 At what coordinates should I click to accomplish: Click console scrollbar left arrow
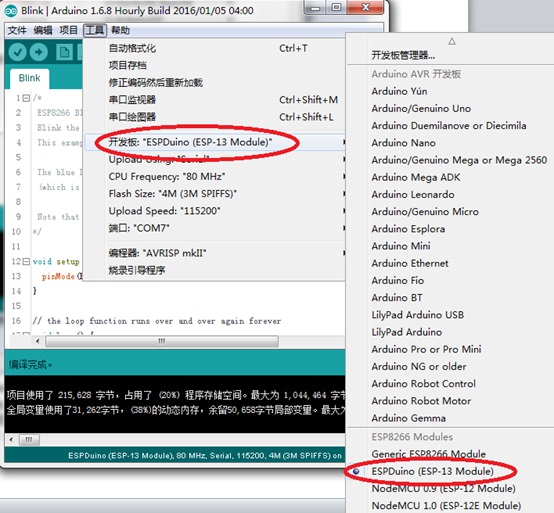(x=11, y=440)
